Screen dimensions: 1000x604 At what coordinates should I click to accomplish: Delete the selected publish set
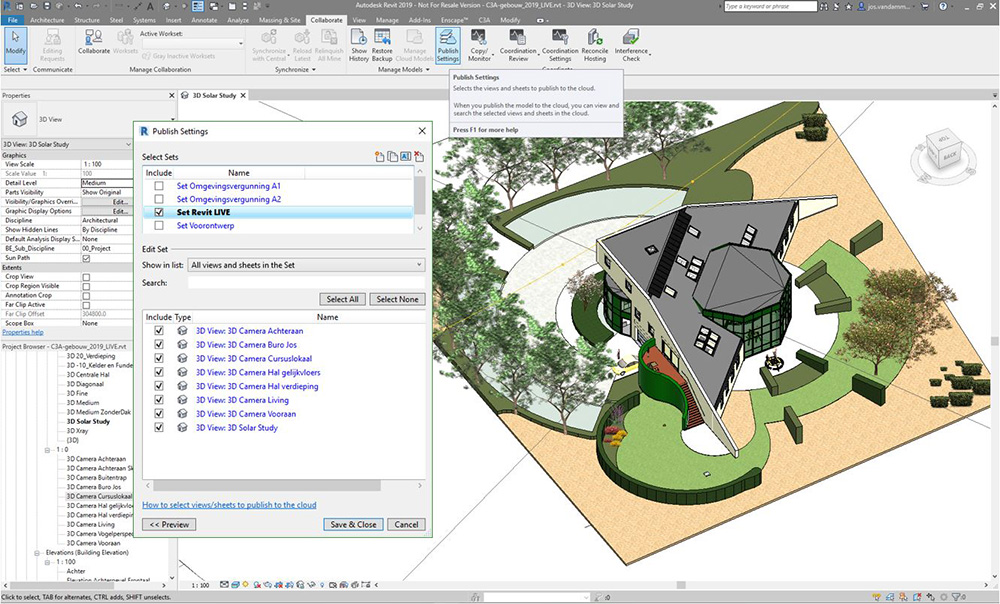(x=418, y=156)
